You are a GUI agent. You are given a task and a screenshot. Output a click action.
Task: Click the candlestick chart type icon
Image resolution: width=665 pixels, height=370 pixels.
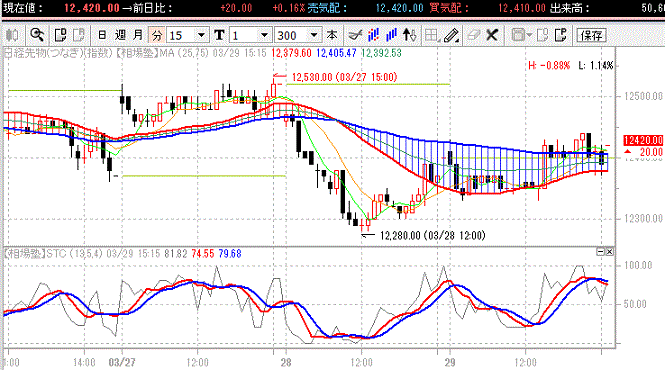tap(12, 35)
